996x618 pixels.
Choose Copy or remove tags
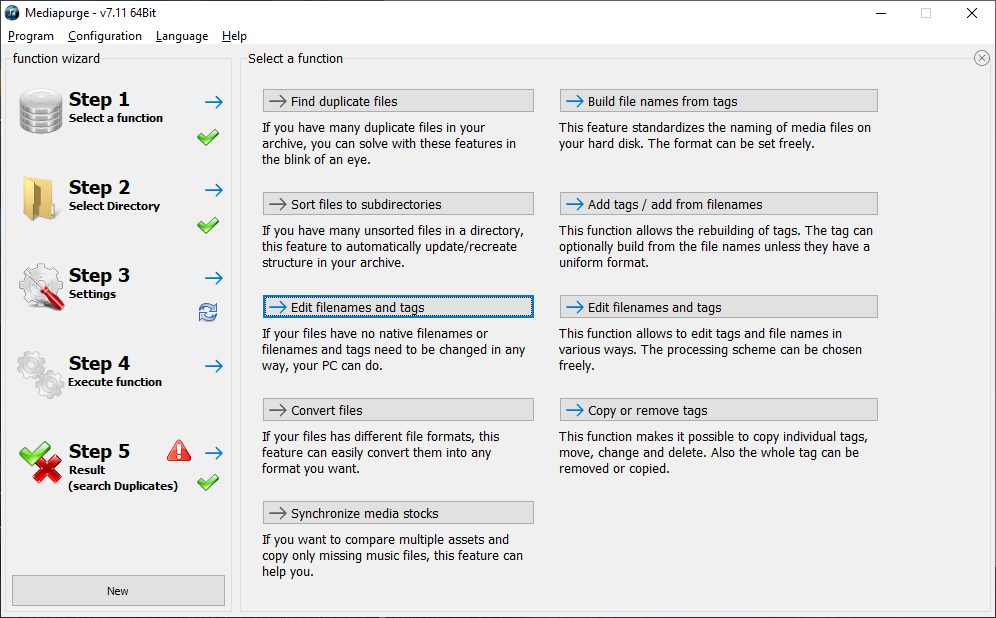click(718, 410)
